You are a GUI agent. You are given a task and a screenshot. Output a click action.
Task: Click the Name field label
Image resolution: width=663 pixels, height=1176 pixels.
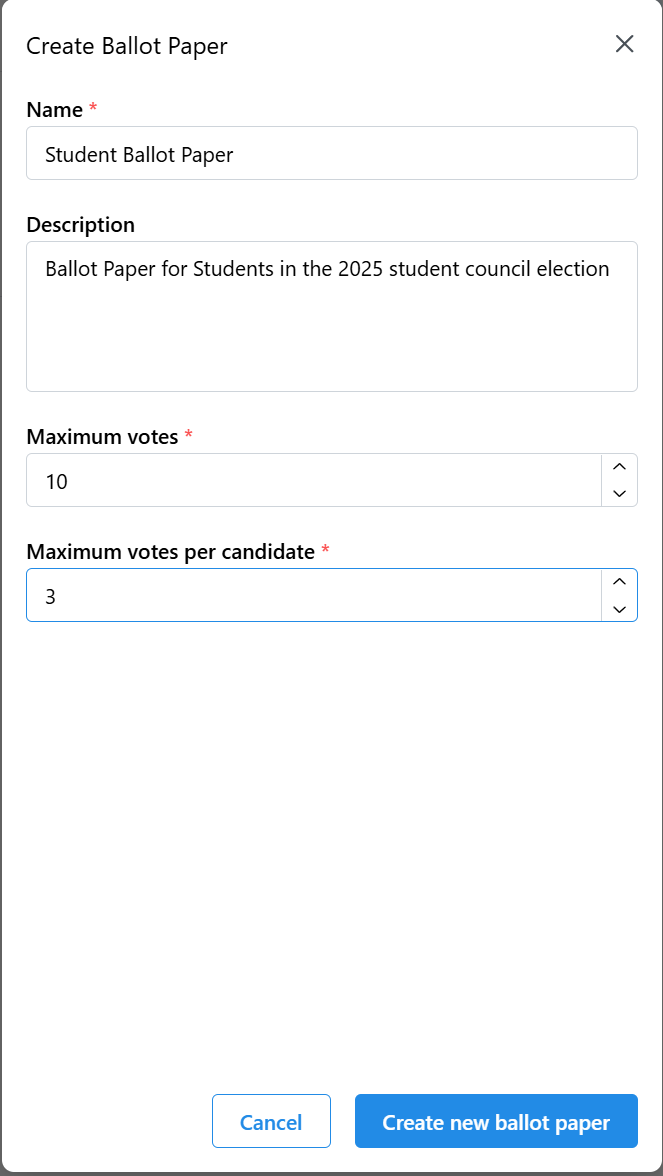54,110
